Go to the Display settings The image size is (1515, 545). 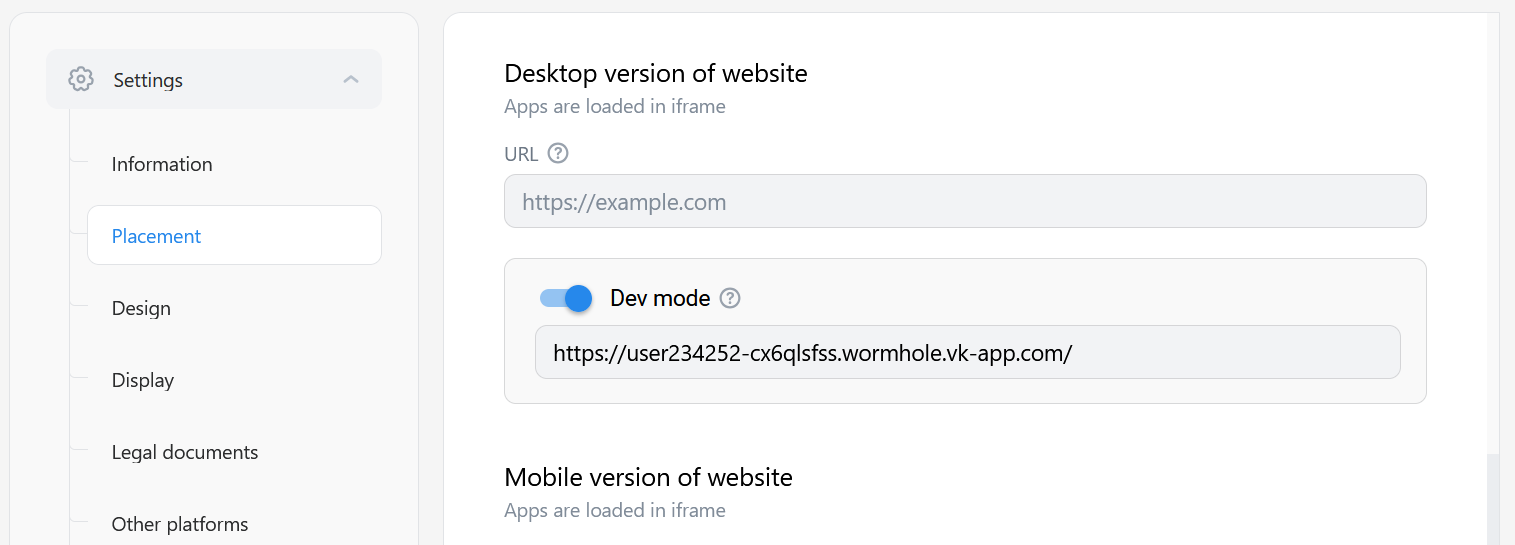tap(143, 380)
